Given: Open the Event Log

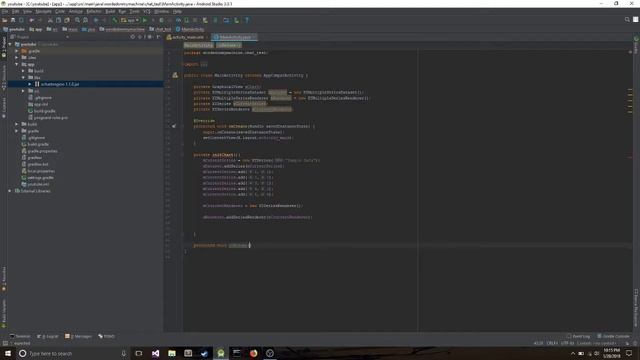Looking at the screenshot, I should [x=579, y=336].
